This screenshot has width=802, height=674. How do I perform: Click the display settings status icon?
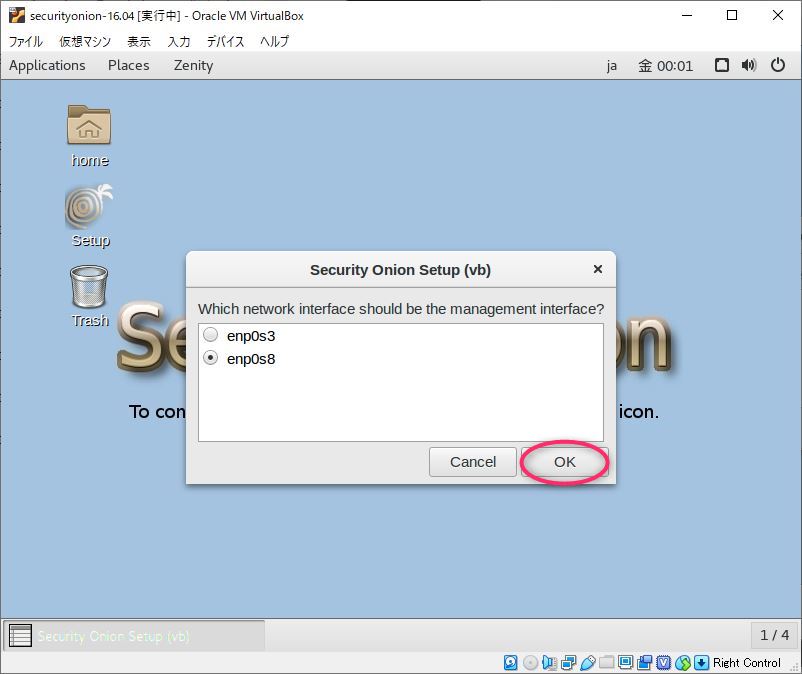point(626,663)
